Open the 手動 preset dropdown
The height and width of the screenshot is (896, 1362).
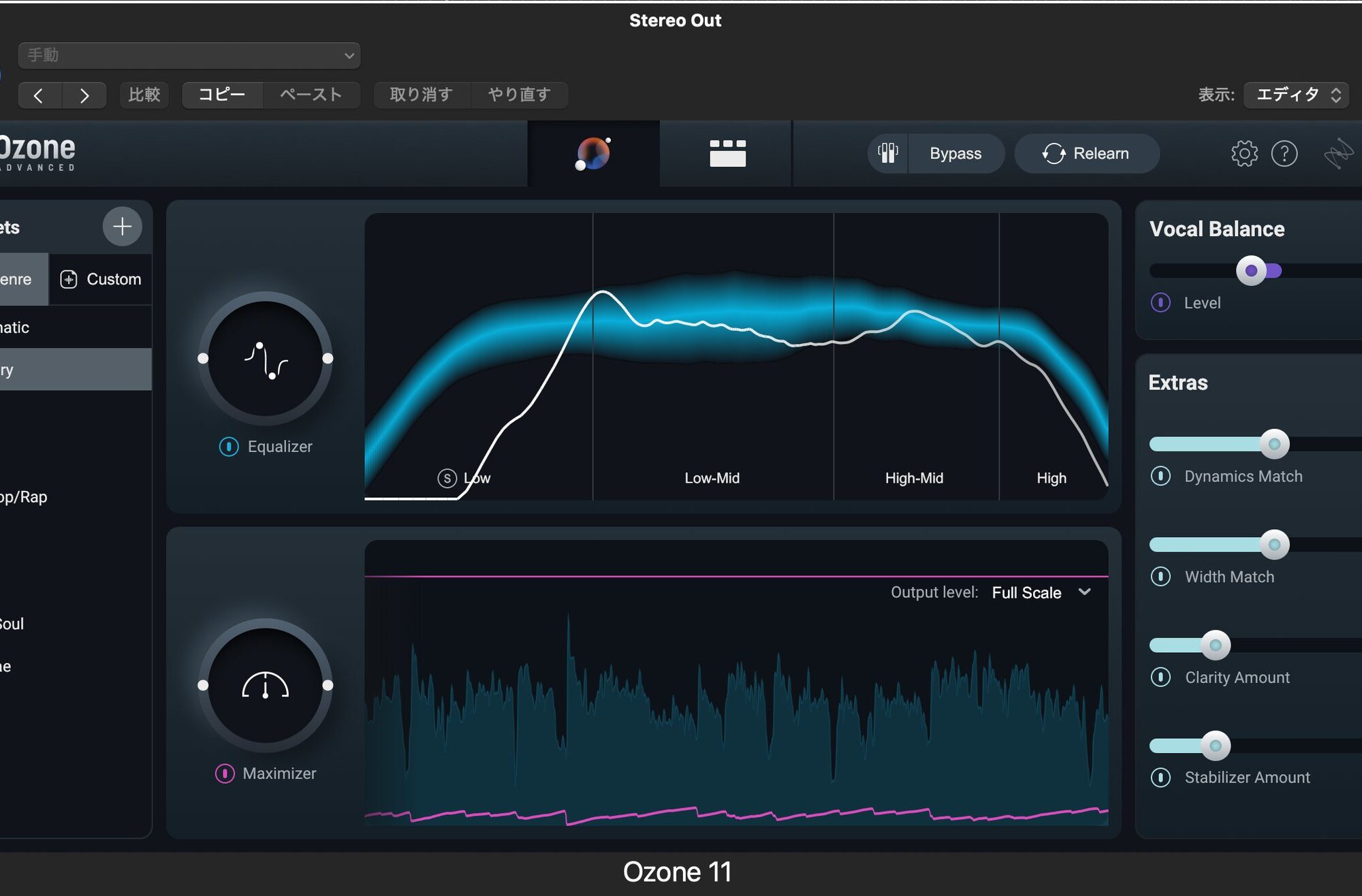(x=189, y=55)
